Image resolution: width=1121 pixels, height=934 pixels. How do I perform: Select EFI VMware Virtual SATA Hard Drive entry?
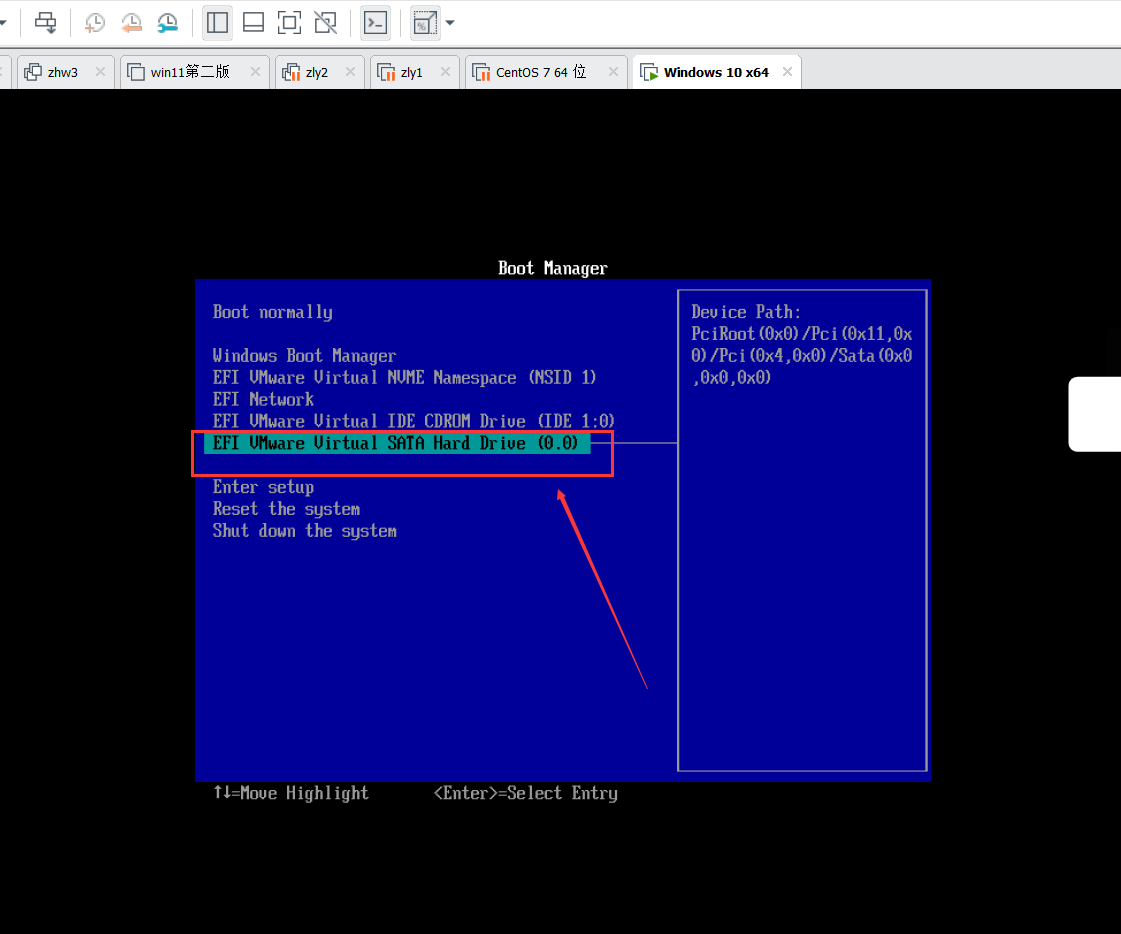coord(397,443)
